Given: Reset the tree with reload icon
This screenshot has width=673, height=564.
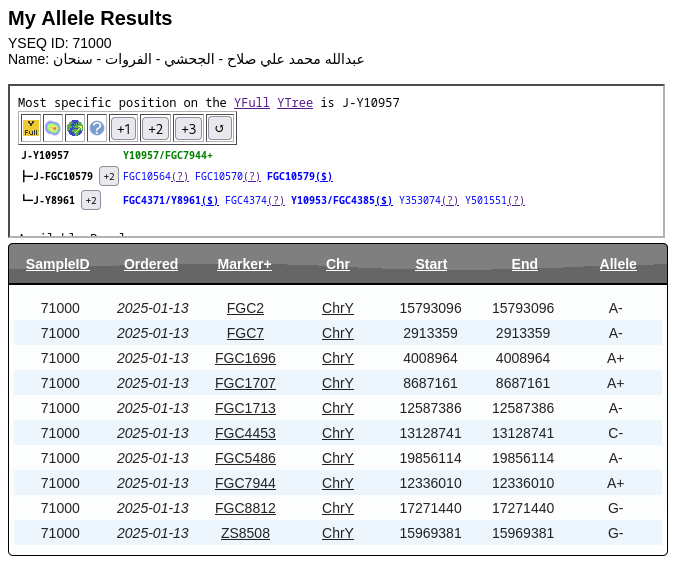Looking at the screenshot, I should click(219, 128).
